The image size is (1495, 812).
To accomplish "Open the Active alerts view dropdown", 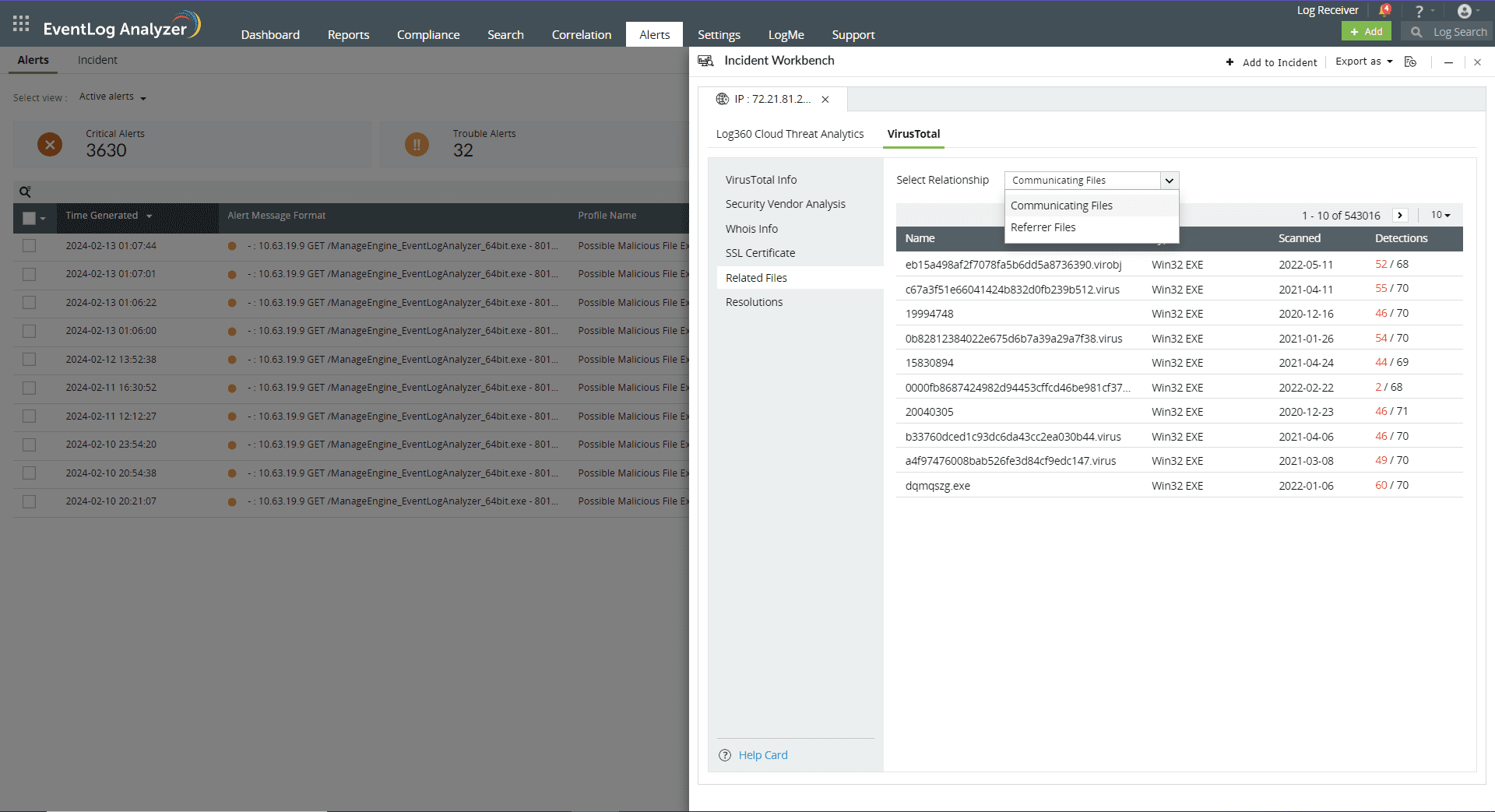I will (x=111, y=97).
